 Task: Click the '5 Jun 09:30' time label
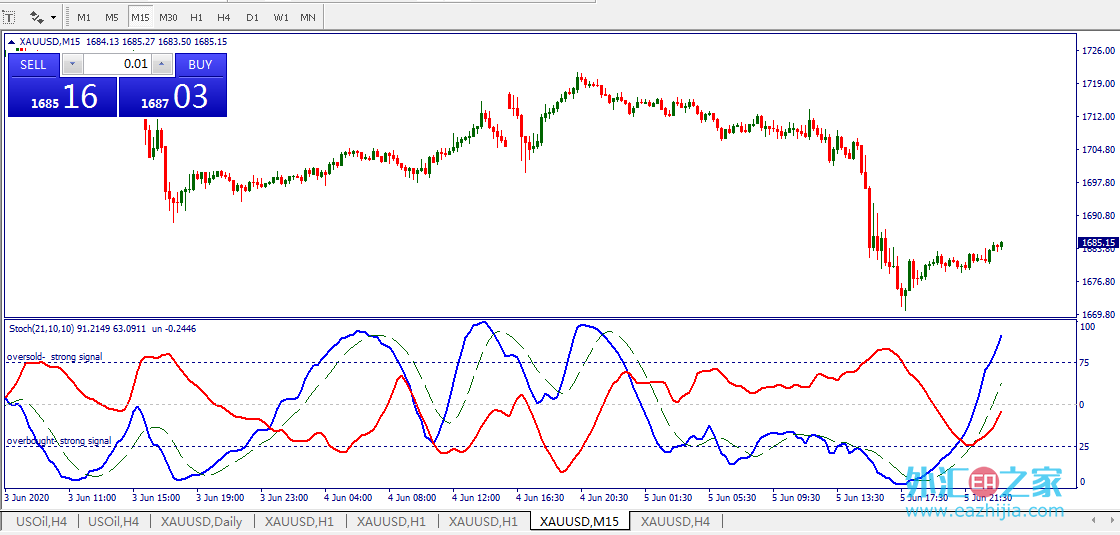pos(797,497)
